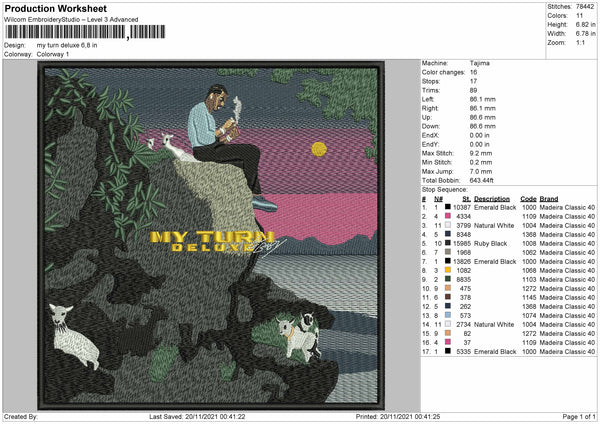Click the orange swatch in stop row 10
This screenshot has height=424, width=600.
tap(447, 288)
